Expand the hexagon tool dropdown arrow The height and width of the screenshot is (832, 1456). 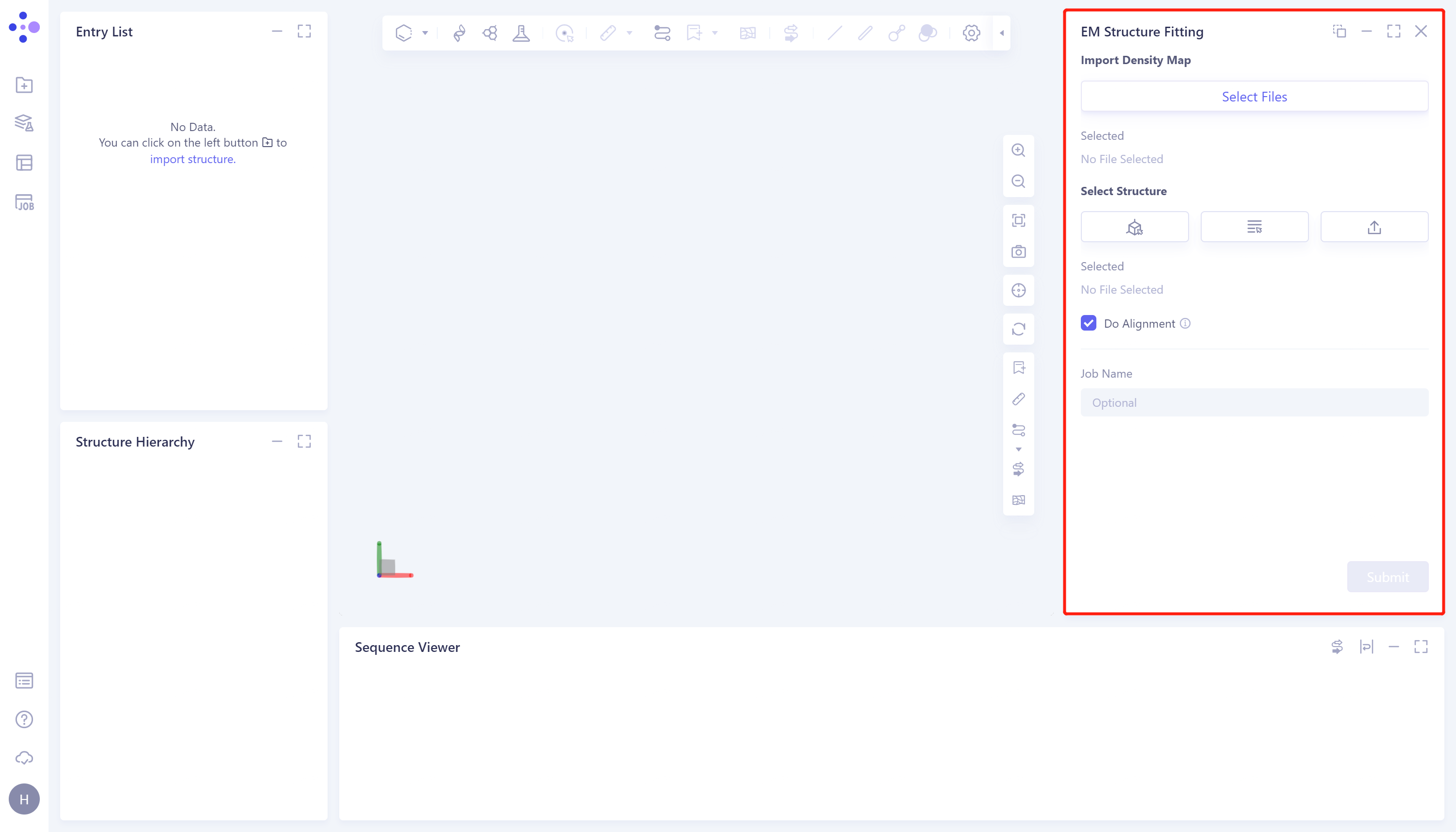click(x=425, y=33)
